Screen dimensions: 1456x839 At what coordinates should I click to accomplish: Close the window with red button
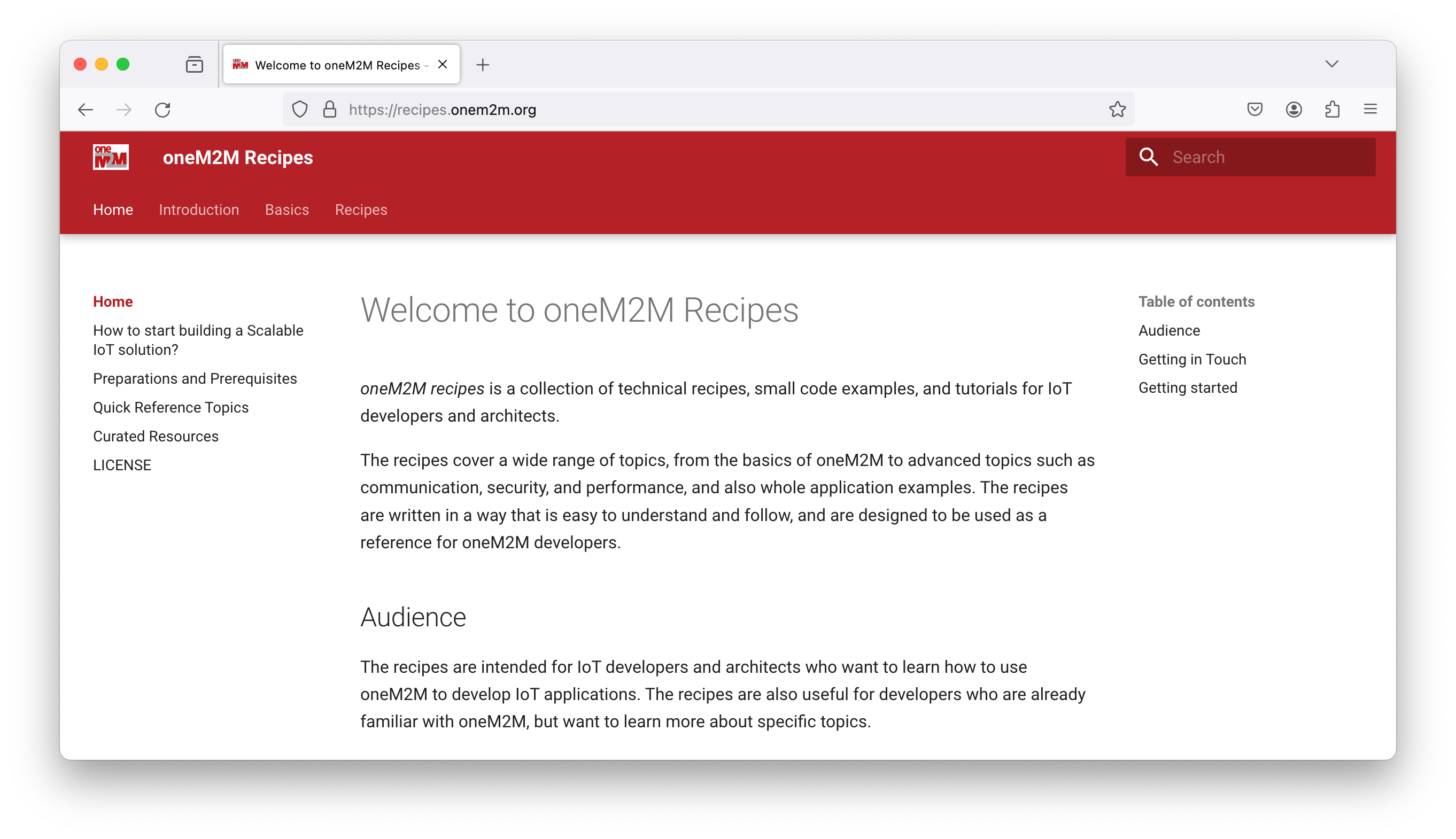click(x=80, y=64)
